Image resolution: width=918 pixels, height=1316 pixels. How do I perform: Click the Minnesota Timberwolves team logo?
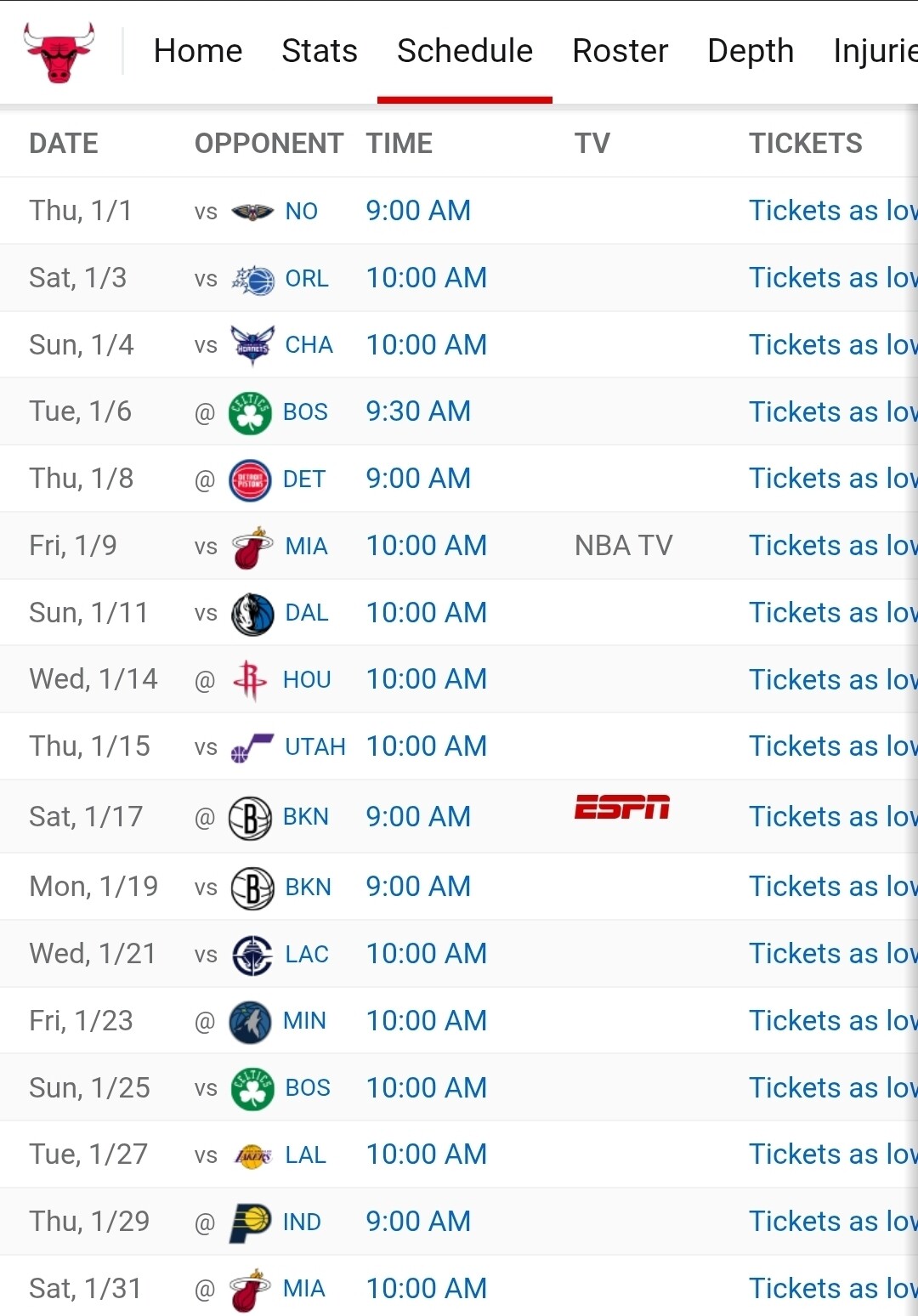click(250, 1021)
